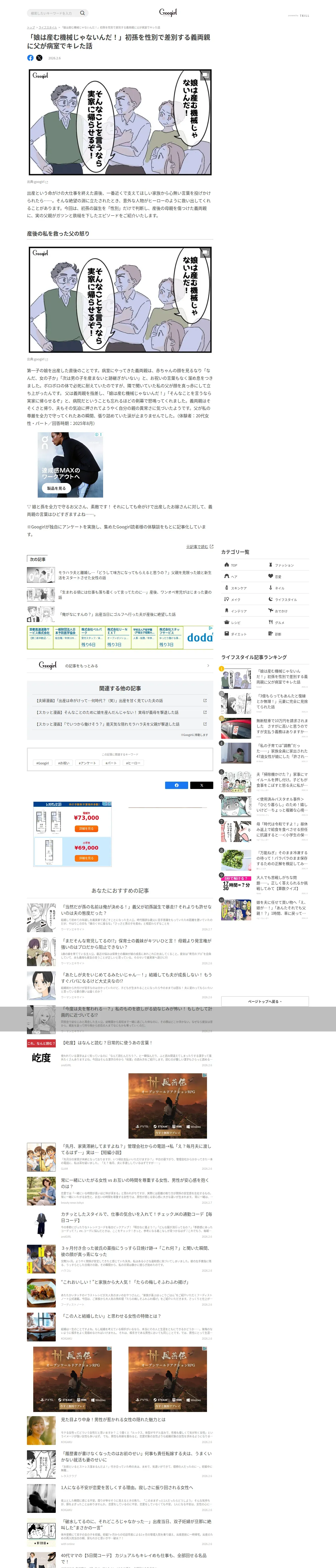Viewport: 336px width, 1568px height.
Task: Open recommended article まだそんな育児してるの
Action: [x=120, y=952]
